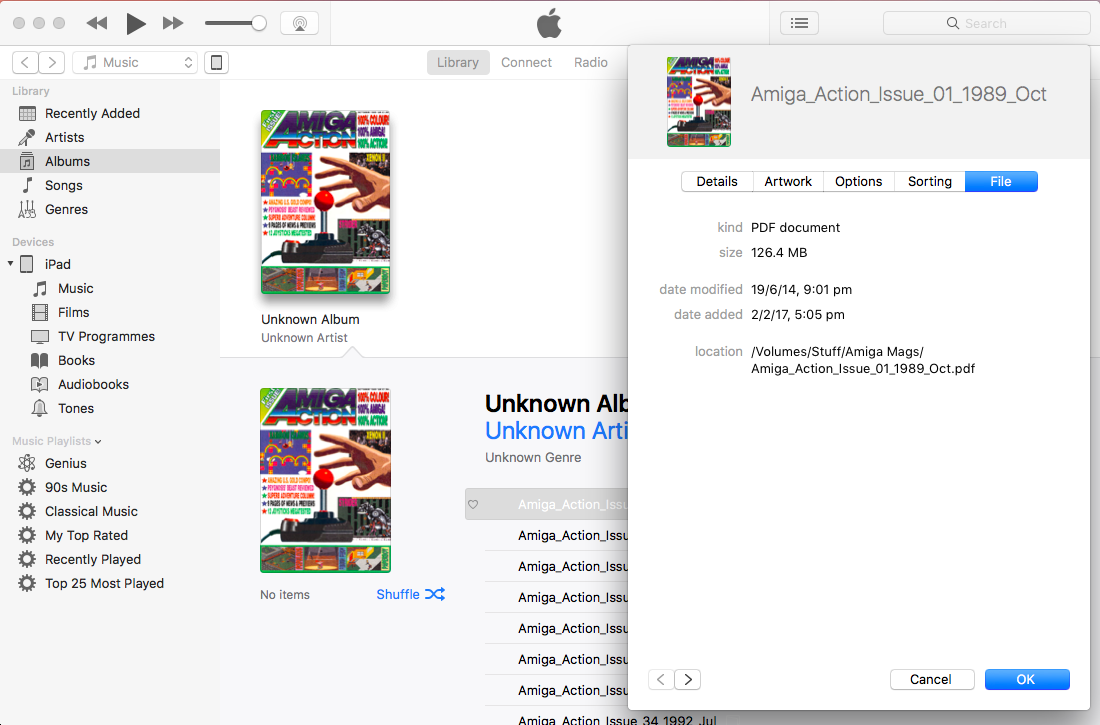The image size is (1100, 725).
Task: Select the File tab in info dialog
Action: [x=1001, y=182]
